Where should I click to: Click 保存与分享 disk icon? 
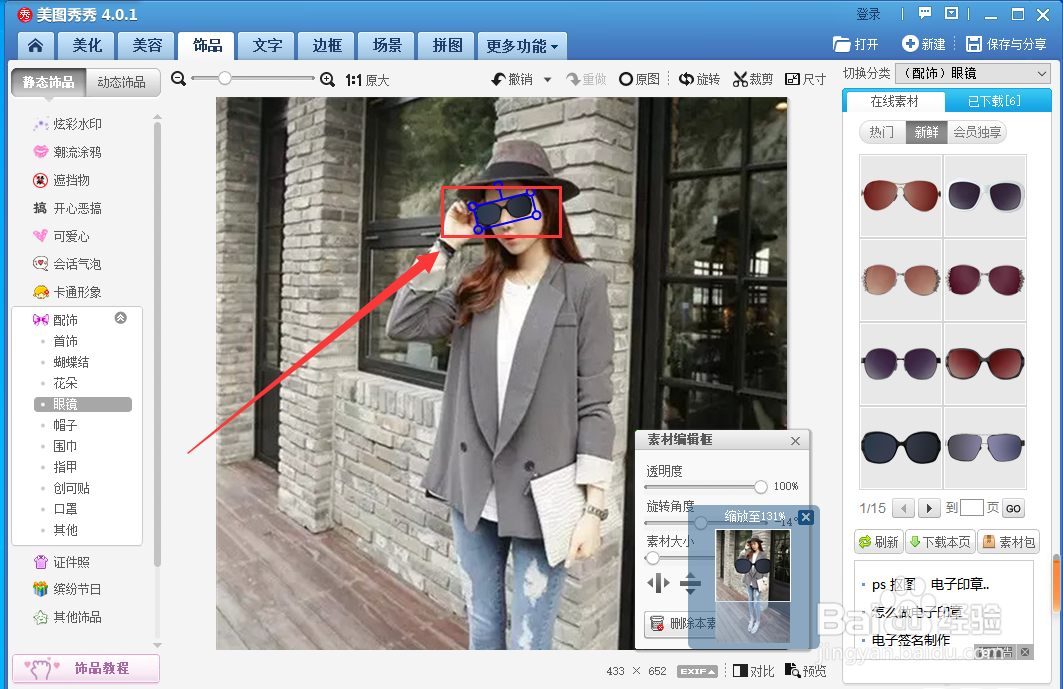[974, 44]
